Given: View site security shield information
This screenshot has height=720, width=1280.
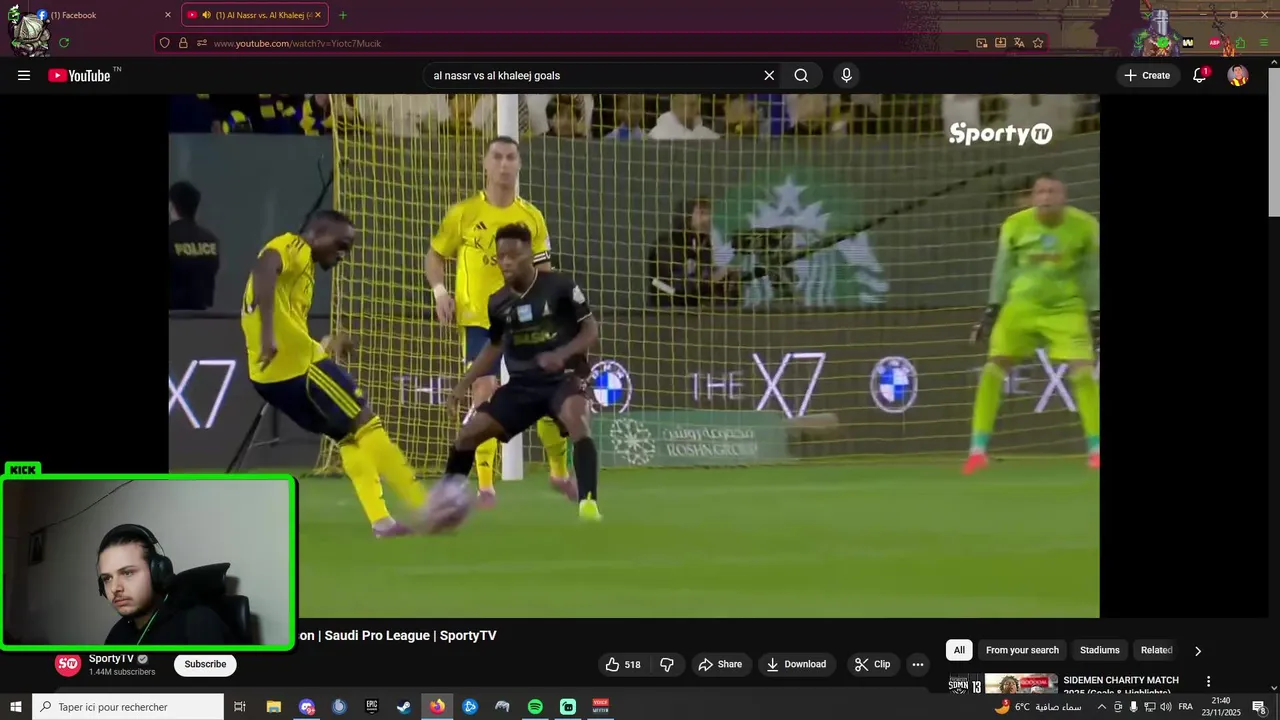Looking at the screenshot, I should pyautogui.click(x=164, y=43).
